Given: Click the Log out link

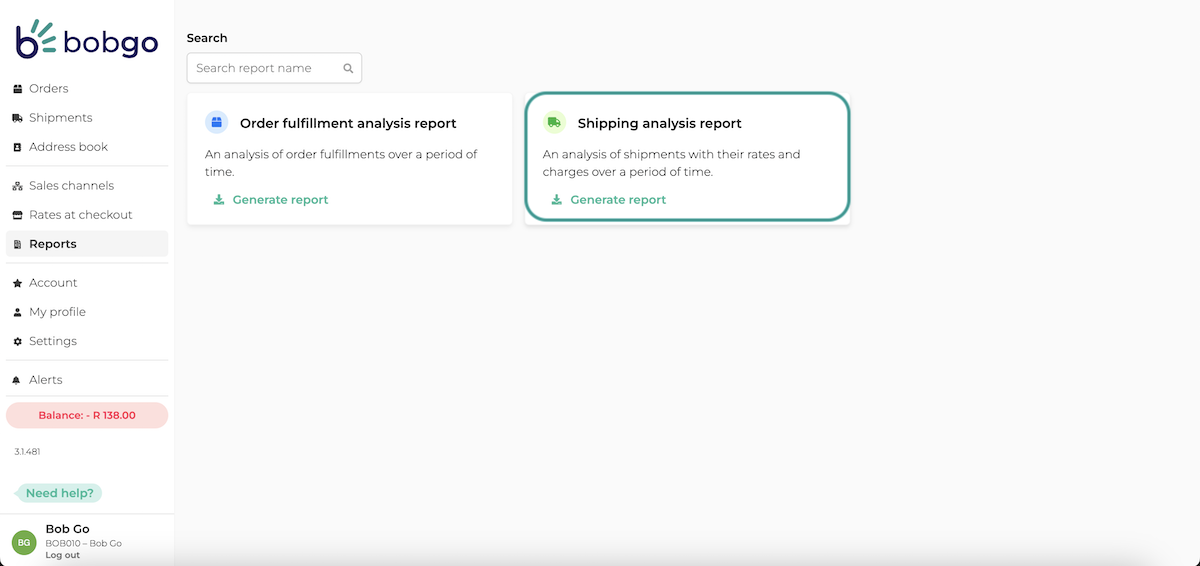Looking at the screenshot, I should click(63, 555).
